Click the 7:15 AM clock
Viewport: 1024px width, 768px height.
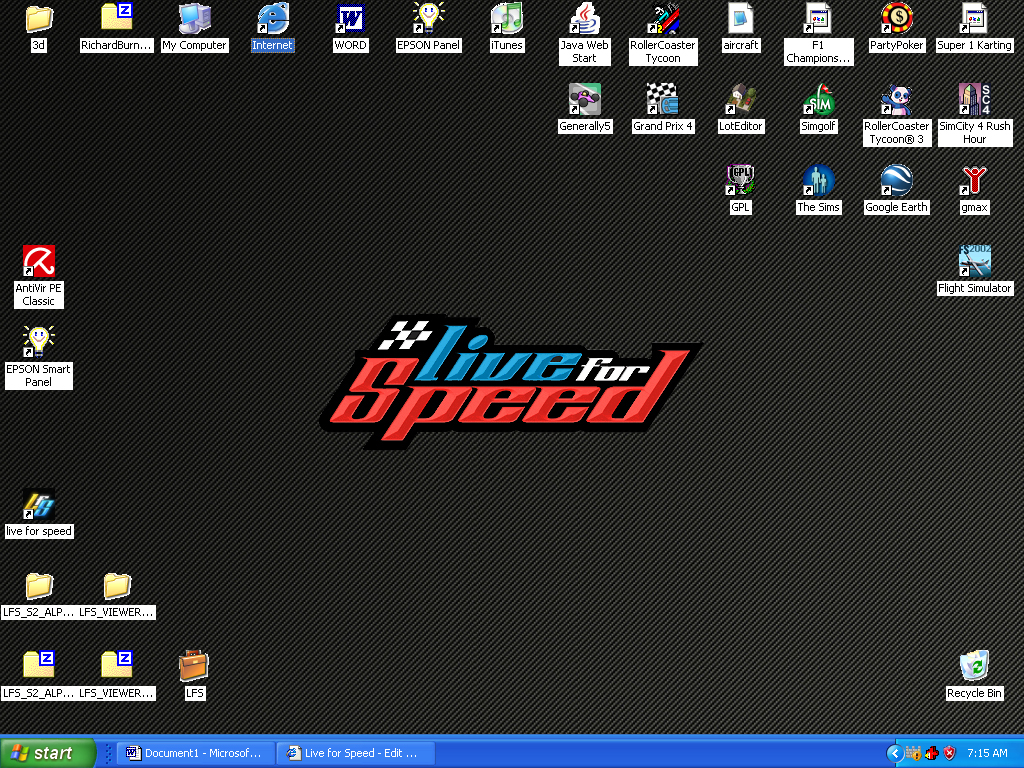point(987,754)
